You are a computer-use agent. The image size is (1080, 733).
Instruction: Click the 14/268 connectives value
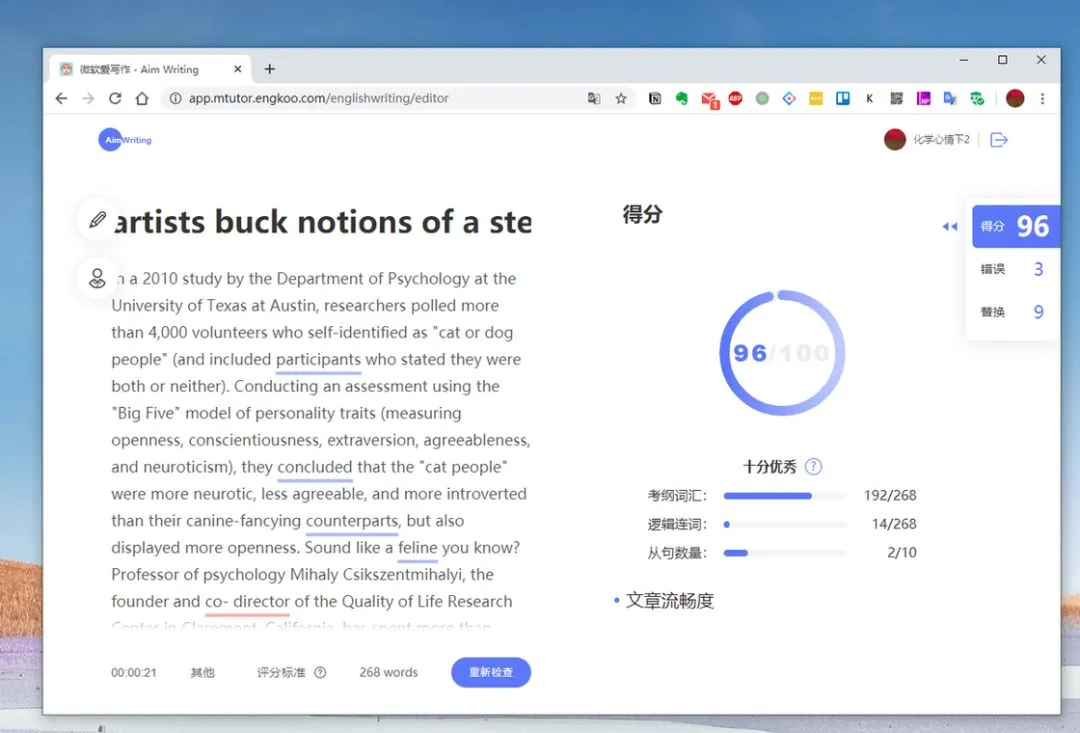(894, 524)
